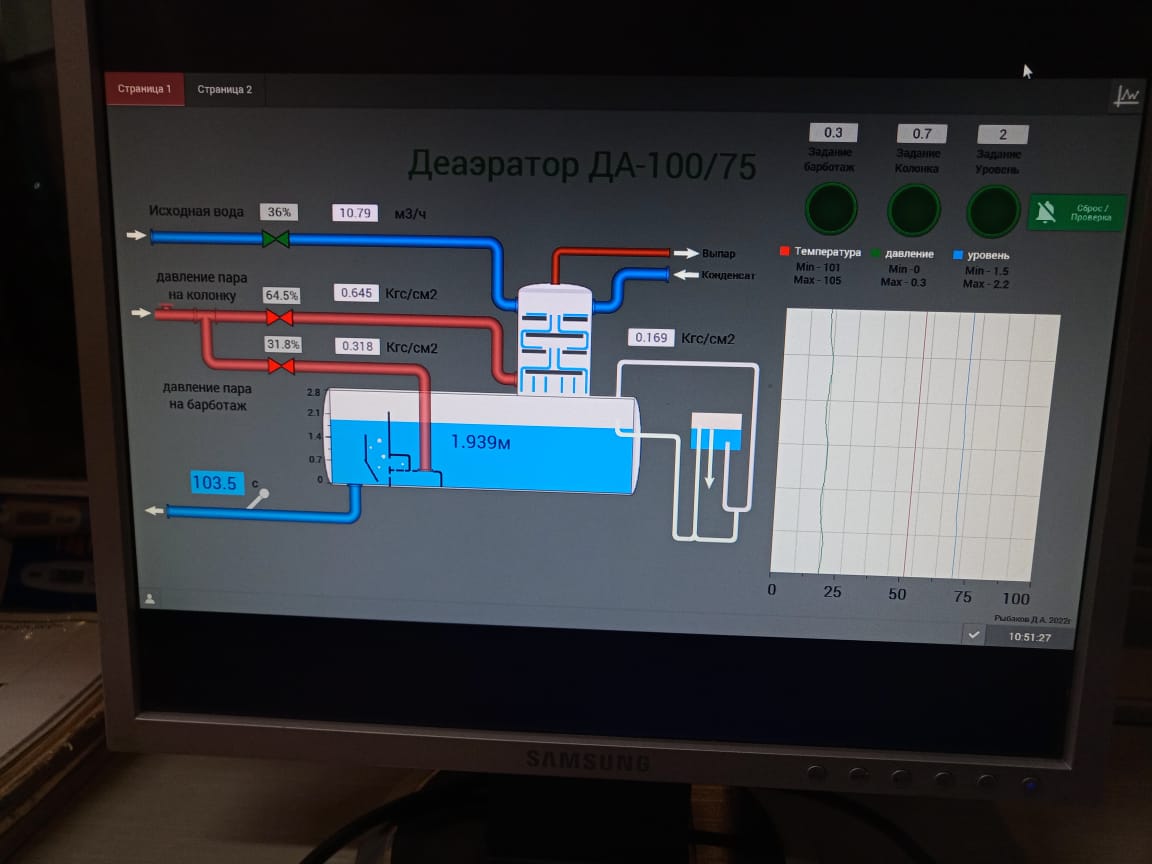Image resolution: width=1152 pixels, height=864 pixels.
Task: Click the outlet arrow on bottom blue pipe
Action: pos(154,510)
